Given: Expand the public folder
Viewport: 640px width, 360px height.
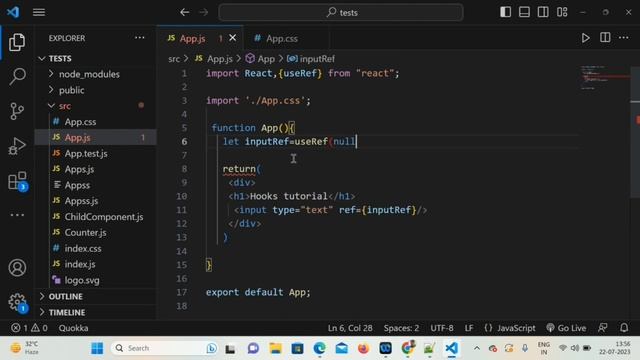Looking at the screenshot, I should [96, 90].
